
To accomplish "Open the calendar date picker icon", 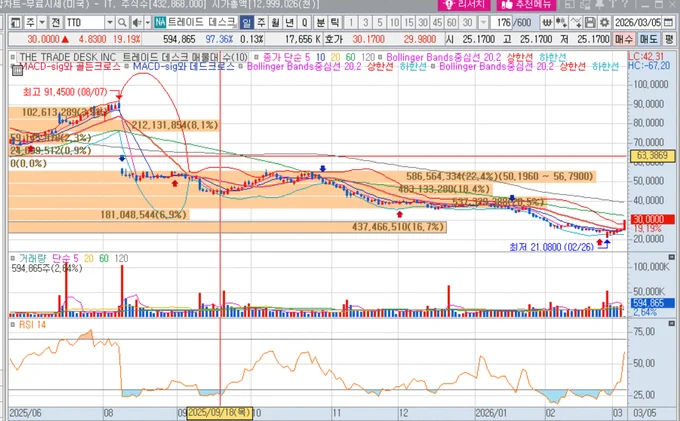I will click(669, 22).
